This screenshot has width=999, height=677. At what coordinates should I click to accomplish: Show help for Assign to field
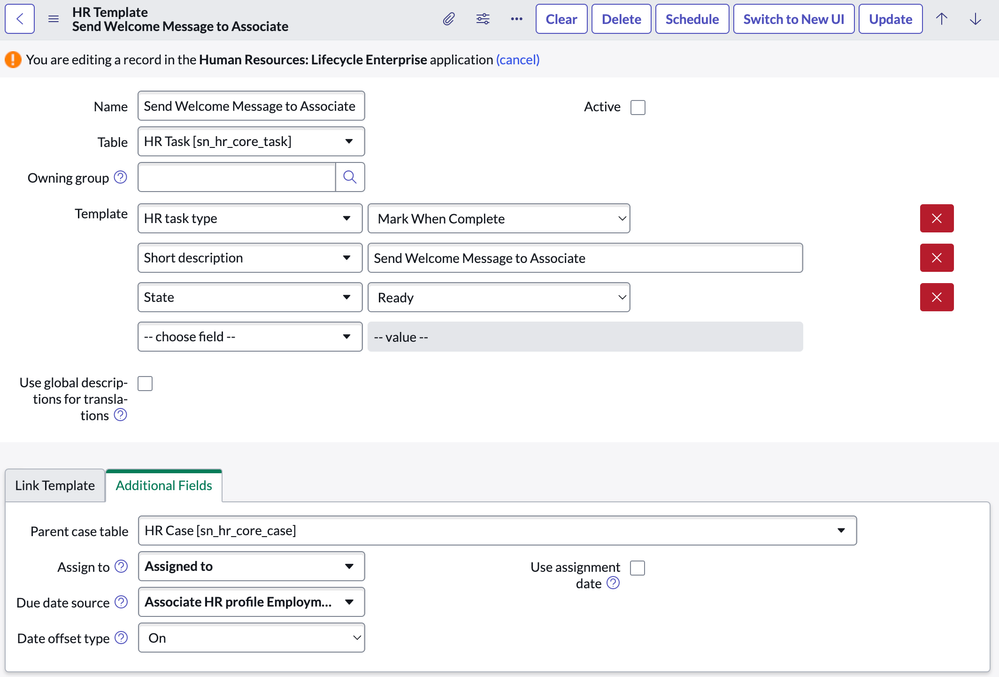click(121, 566)
